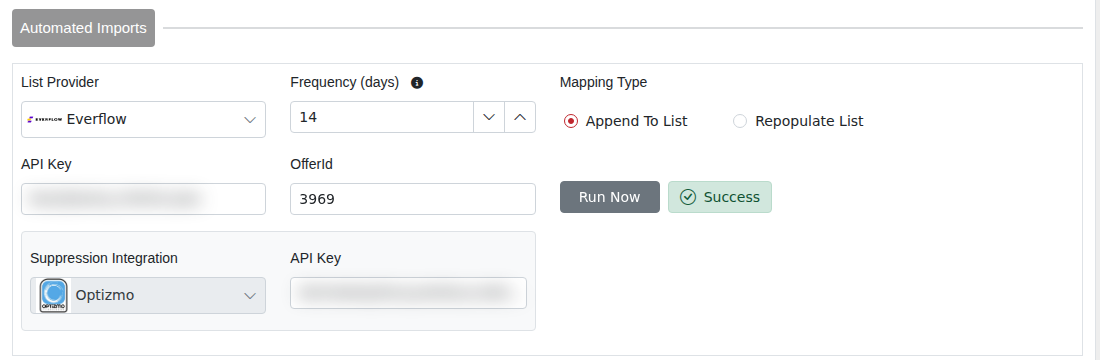Focus the Optizmo API Key field
Screen dimensions: 1100x360
(408, 293)
